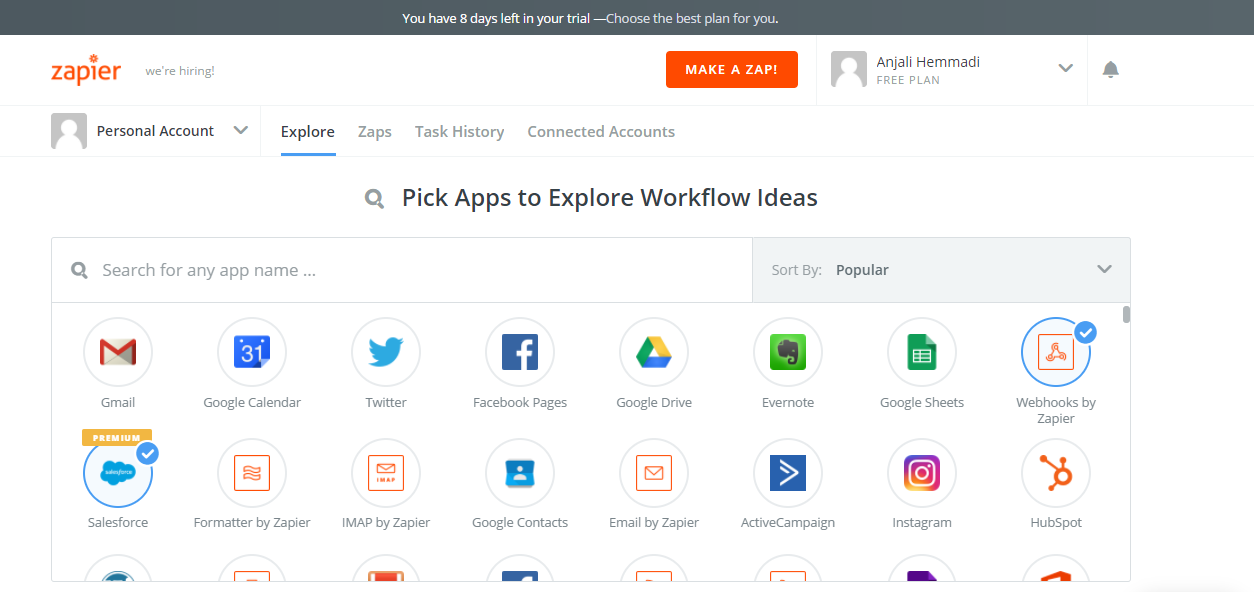Open the Task History tab
The height and width of the screenshot is (592, 1254).
459,132
